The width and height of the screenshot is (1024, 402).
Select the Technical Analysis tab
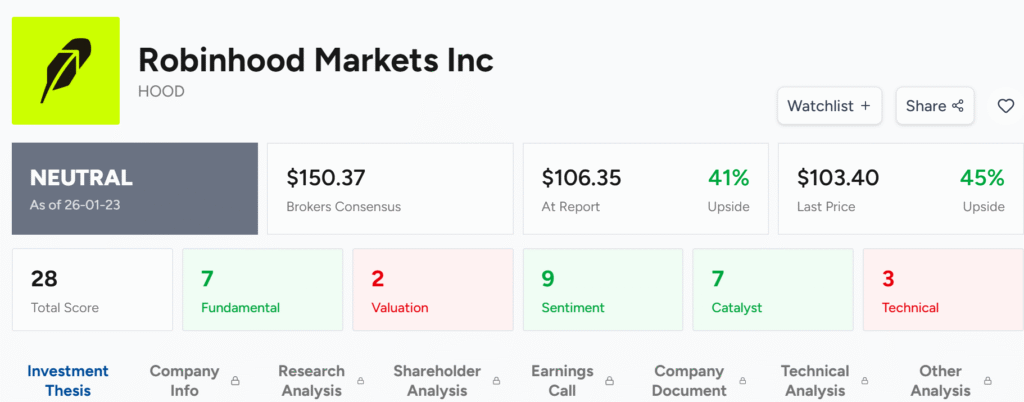(815, 380)
